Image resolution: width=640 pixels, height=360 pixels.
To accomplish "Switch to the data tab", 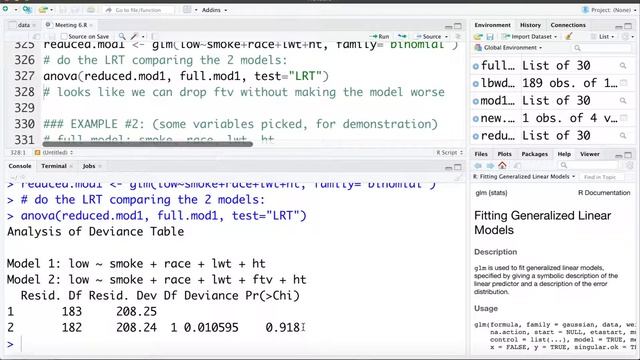I will coord(24,25).
